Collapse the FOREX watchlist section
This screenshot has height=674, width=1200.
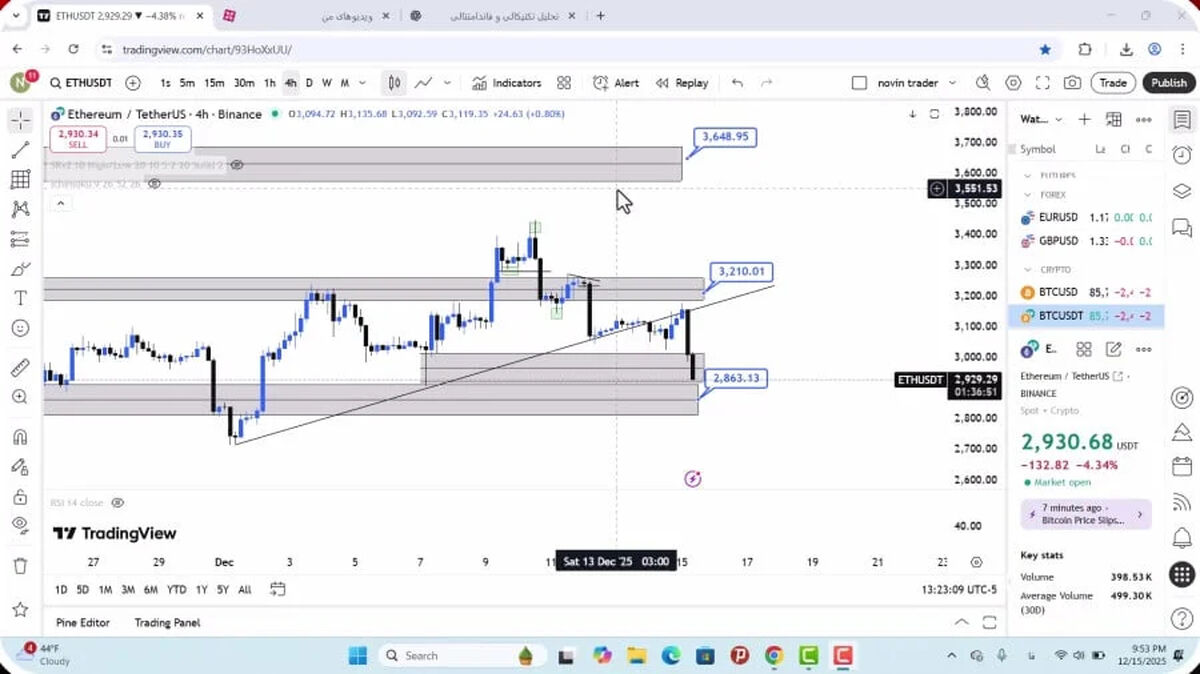(1028, 195)
